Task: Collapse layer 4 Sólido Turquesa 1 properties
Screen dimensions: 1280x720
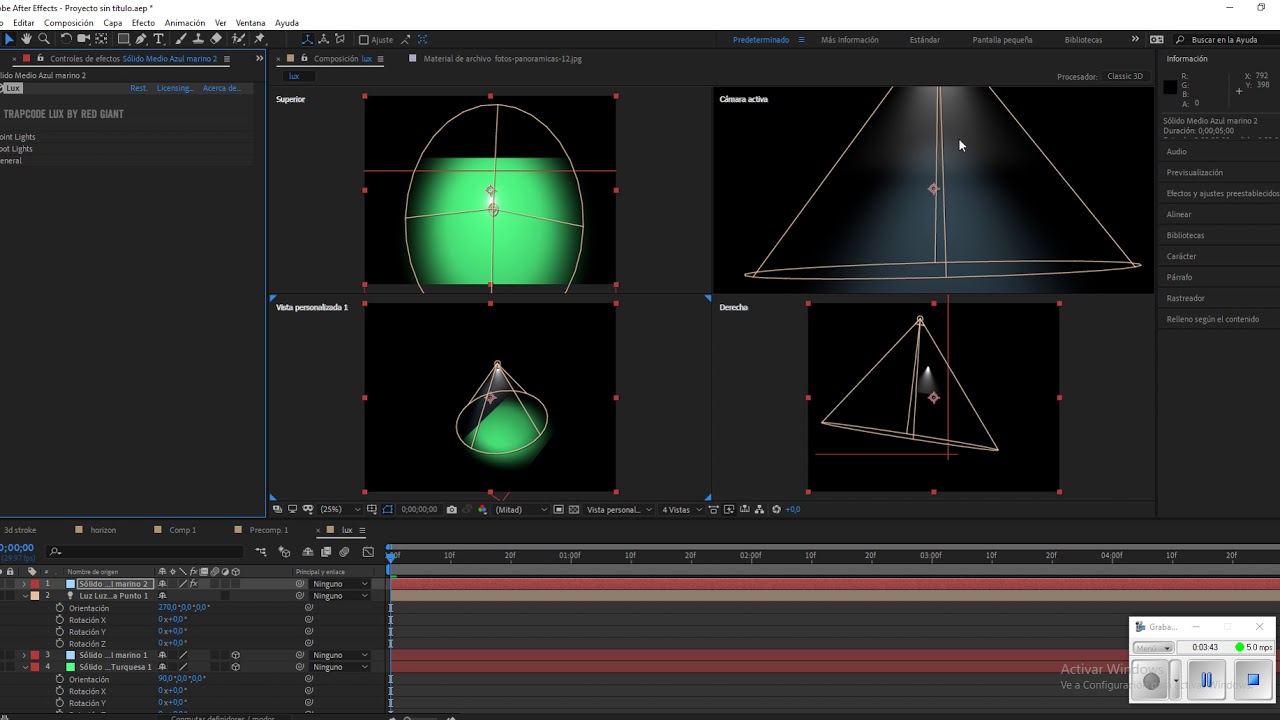Action: click(24, 667)
